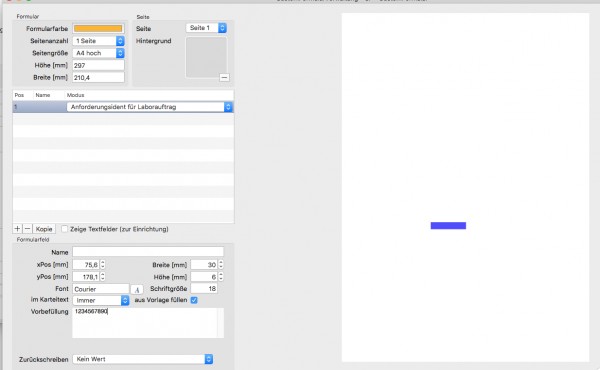The width and height of the screenshot is (600, 370).
Task: Adjust the Höhe field stepper in Formularfeld
Action: pyautogui.click(x=221, y=277)
